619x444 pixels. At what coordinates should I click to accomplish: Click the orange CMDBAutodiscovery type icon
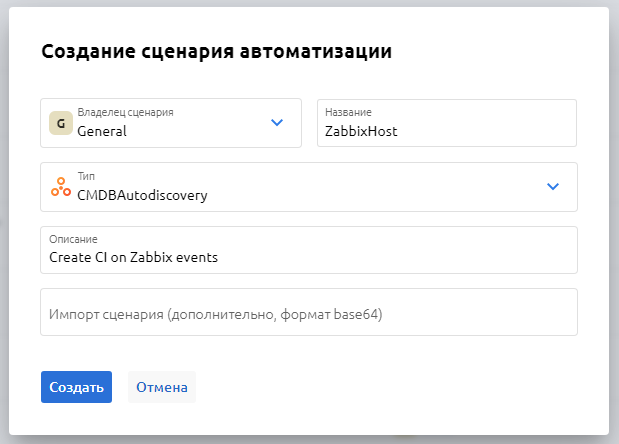pos(61,187)
